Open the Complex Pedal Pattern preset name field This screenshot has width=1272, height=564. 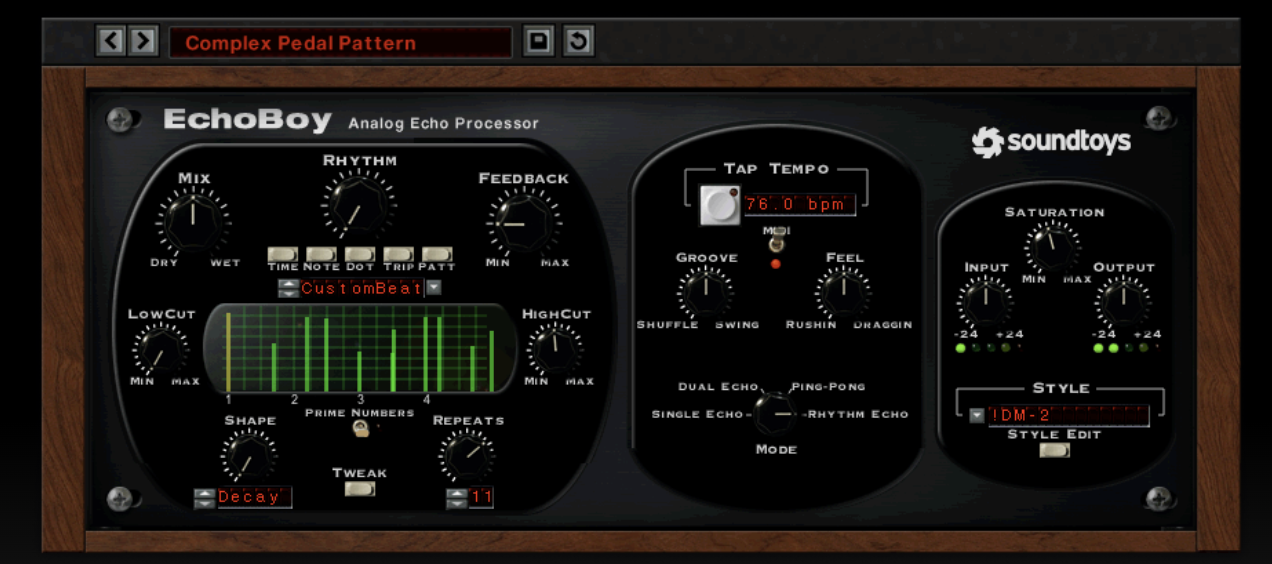[340, 43]
